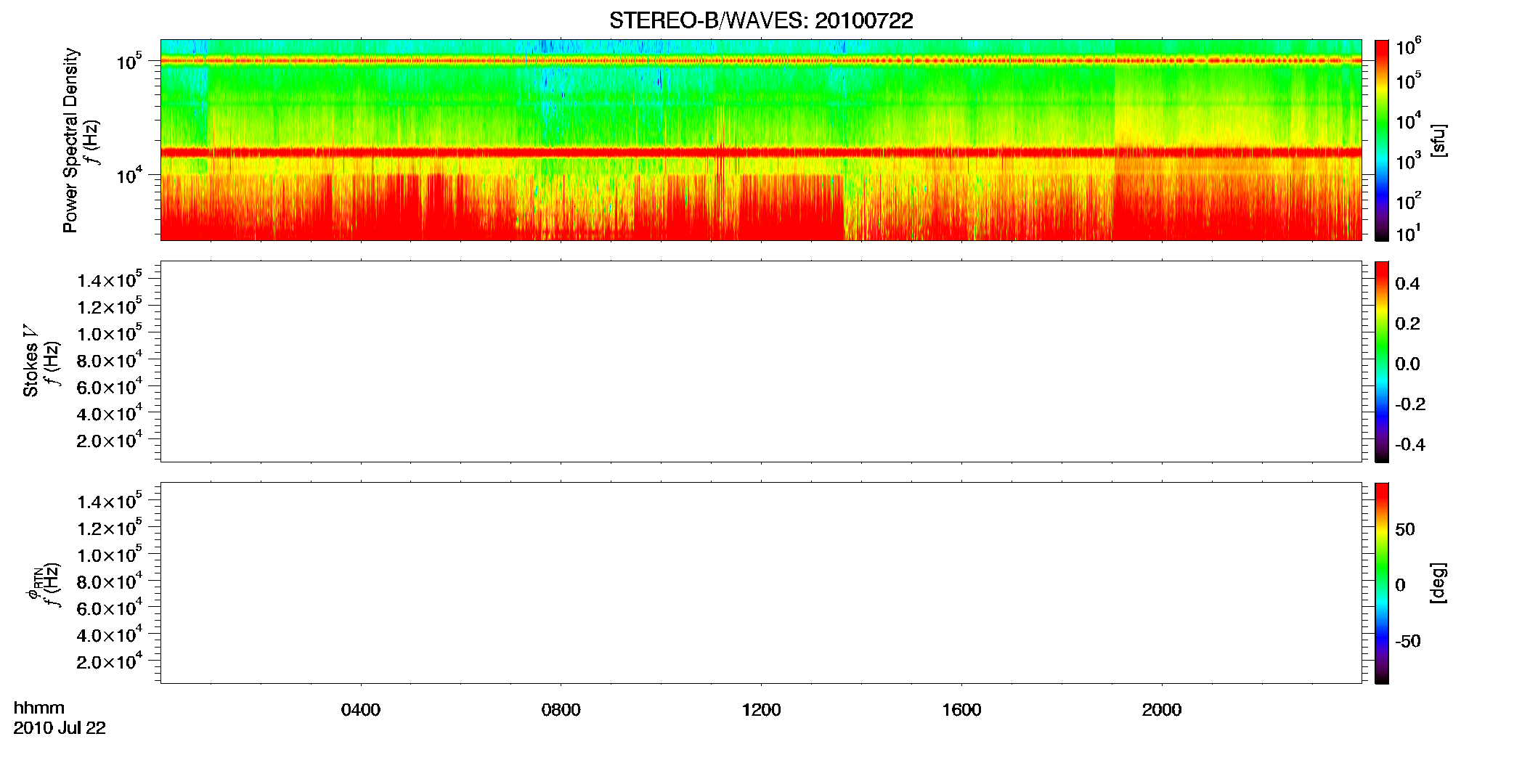
Task: Click the 50 label on degree color bar
Action: [x=1405, y=529]
